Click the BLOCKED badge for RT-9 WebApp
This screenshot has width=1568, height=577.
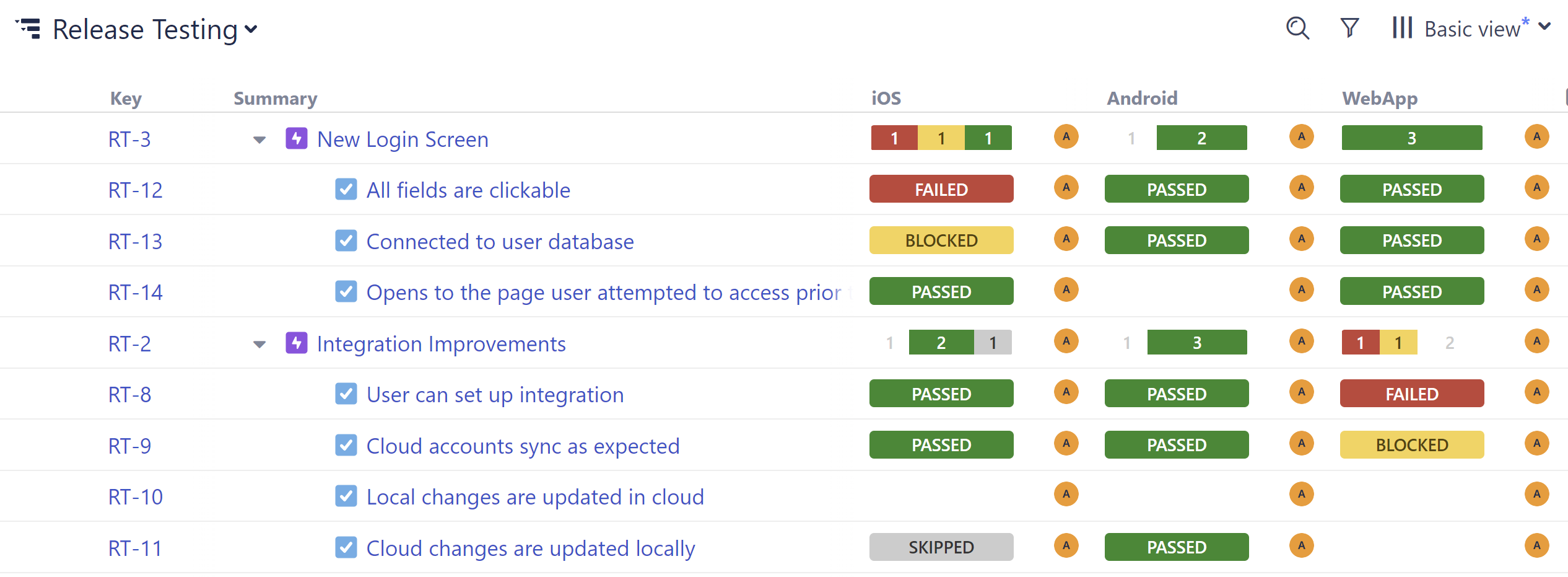point(1411,444)
